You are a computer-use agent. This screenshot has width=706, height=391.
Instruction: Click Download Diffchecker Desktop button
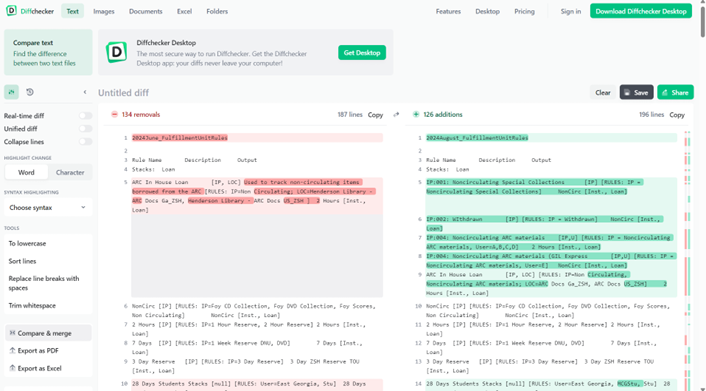point(641,11)
